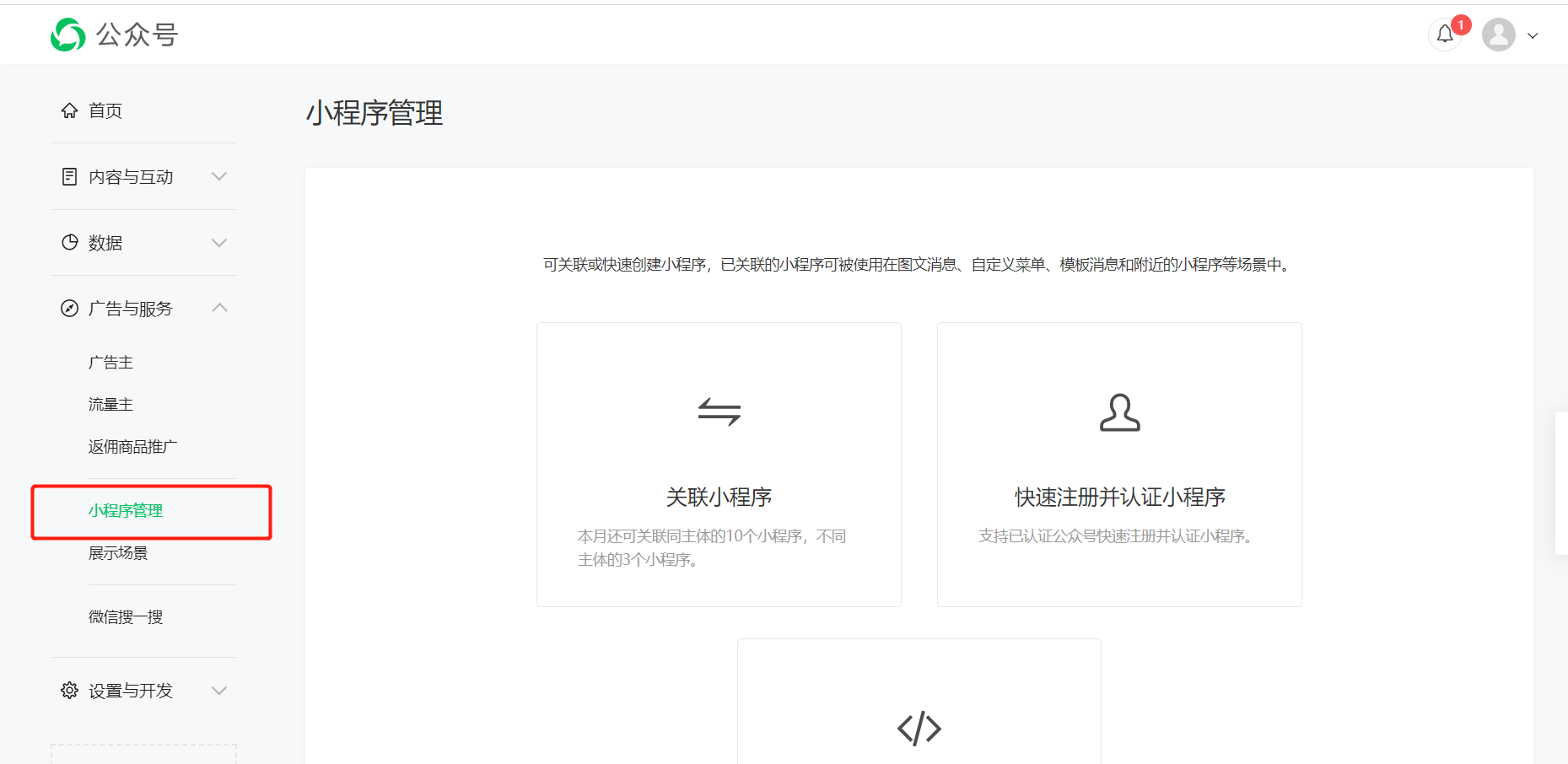Click the 本月还可关联同主体的10个小程序 description
Image resolution: width=1568 pixels, height=764 pixels.
point(712,548)
